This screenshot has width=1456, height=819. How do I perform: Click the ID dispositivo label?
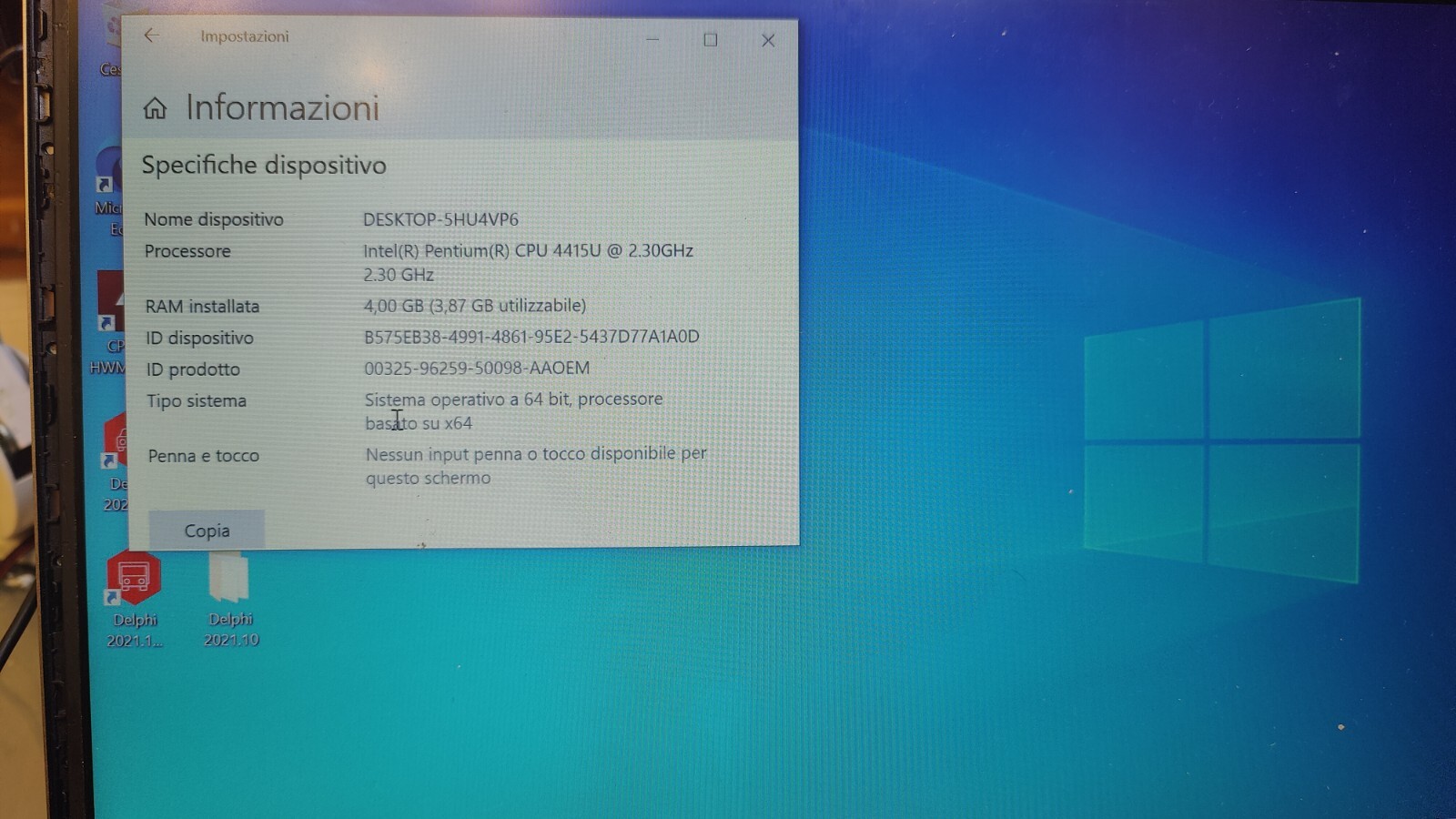coord(199,338)
